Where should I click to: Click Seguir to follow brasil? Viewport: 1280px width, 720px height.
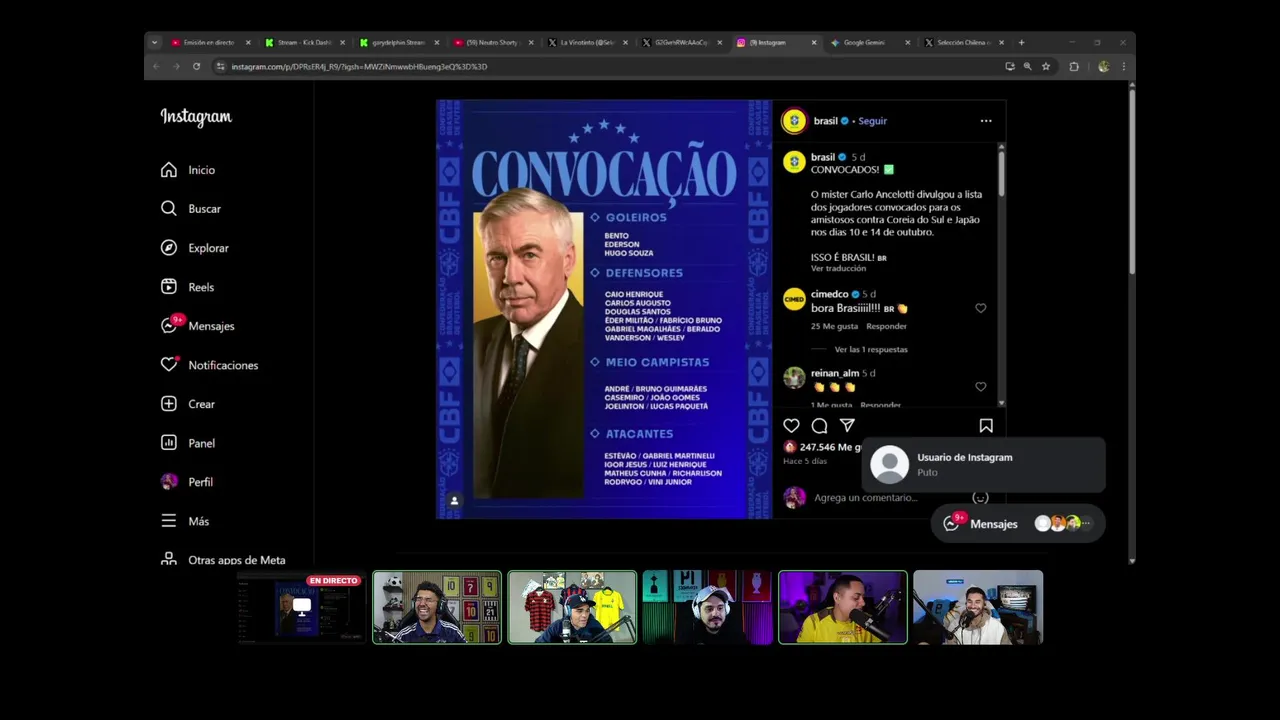point(872,121)
